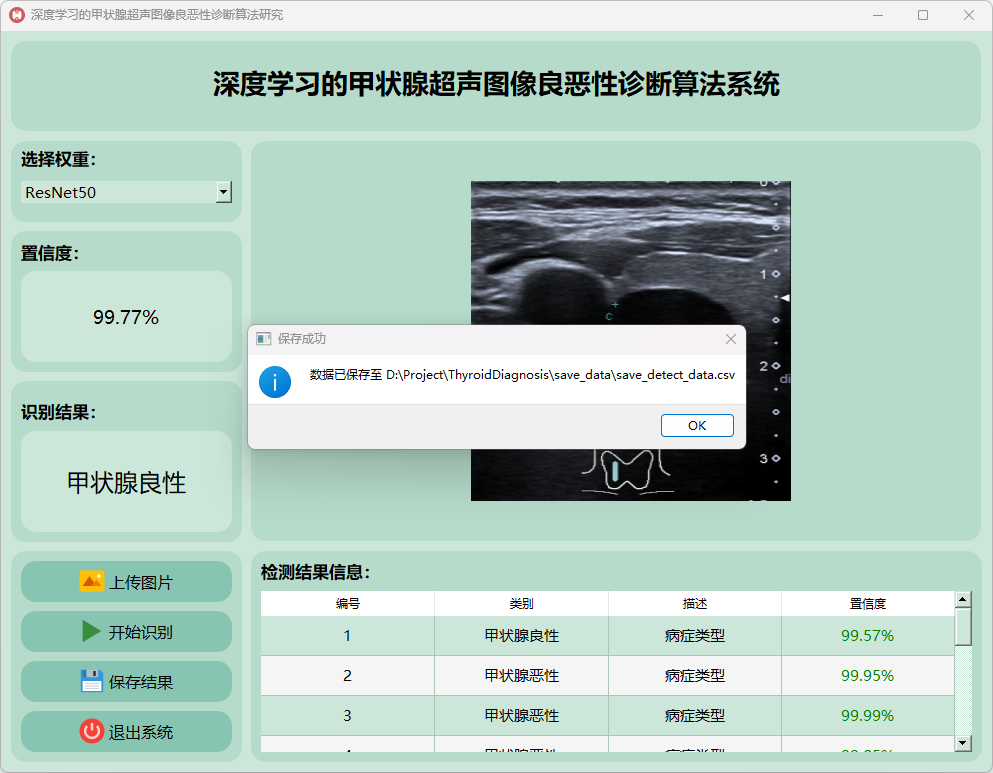Click the 编号 column header
993x773 pixels.
click(x=347, y=604)
